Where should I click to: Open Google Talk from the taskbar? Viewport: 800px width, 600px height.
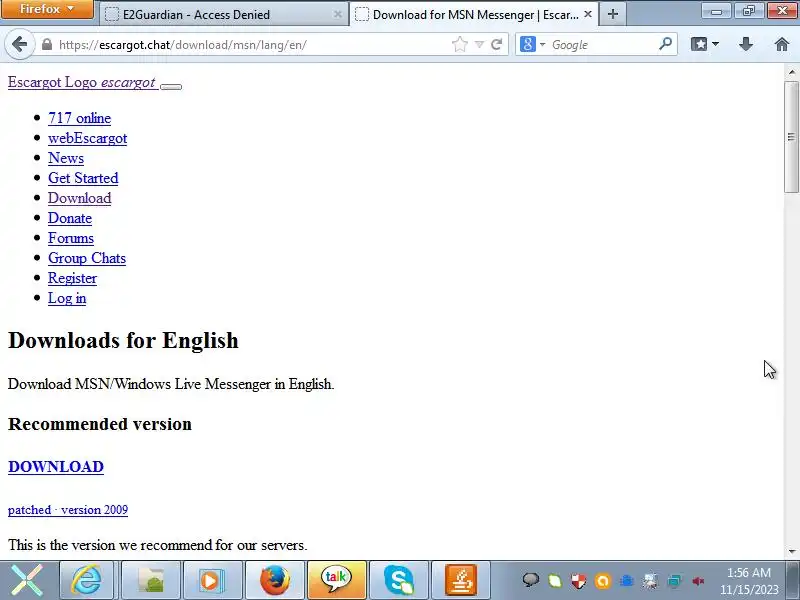(x=336, y=580)
